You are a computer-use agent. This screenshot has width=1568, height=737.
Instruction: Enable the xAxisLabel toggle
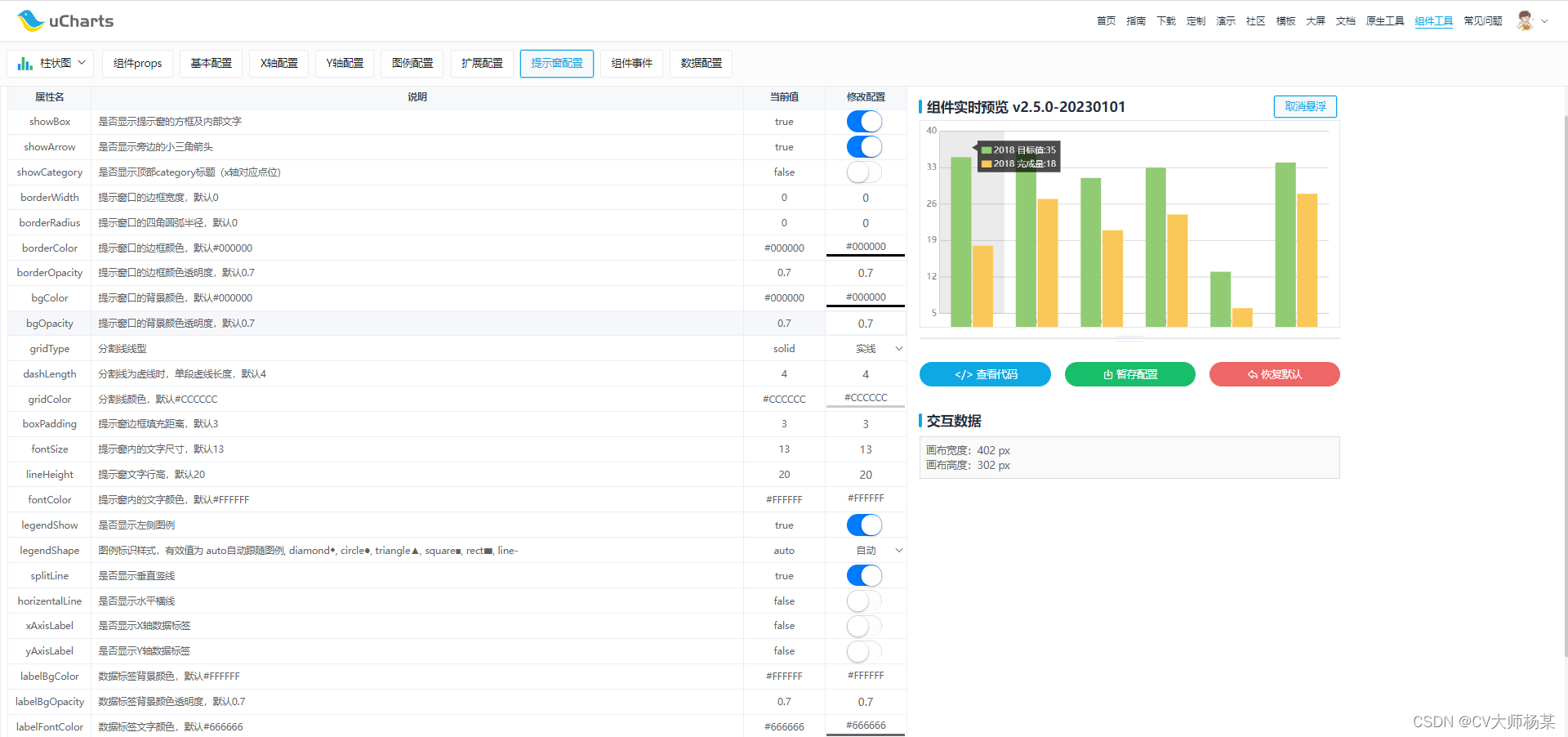(x=864, y=626)
